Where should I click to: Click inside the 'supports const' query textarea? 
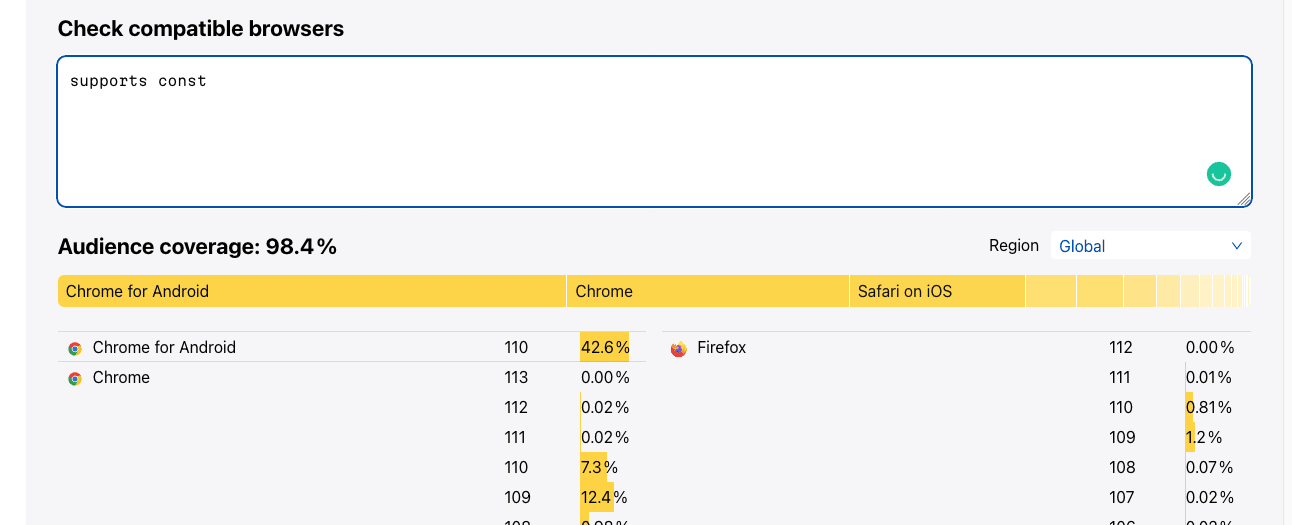(654, 132)
